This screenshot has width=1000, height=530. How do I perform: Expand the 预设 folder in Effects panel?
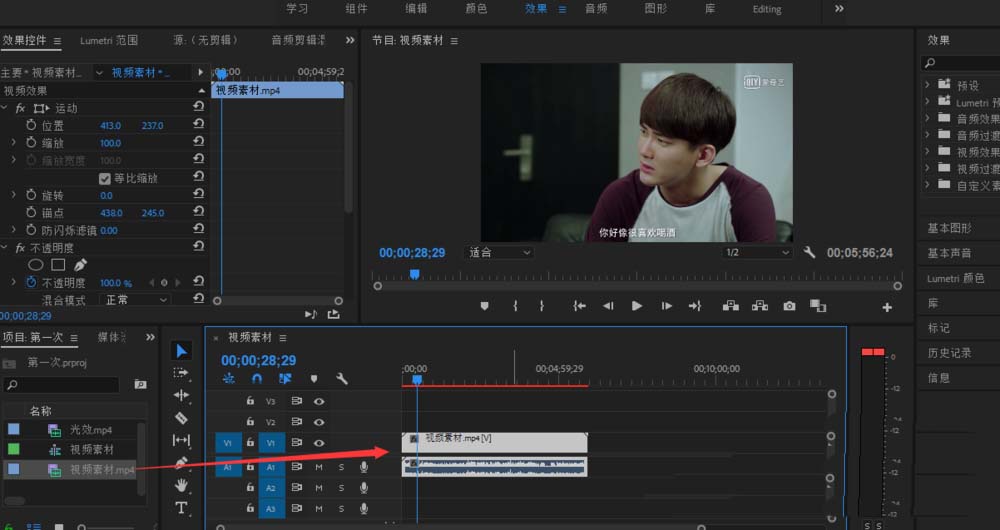pyautogui.click(x=928, y=84)
